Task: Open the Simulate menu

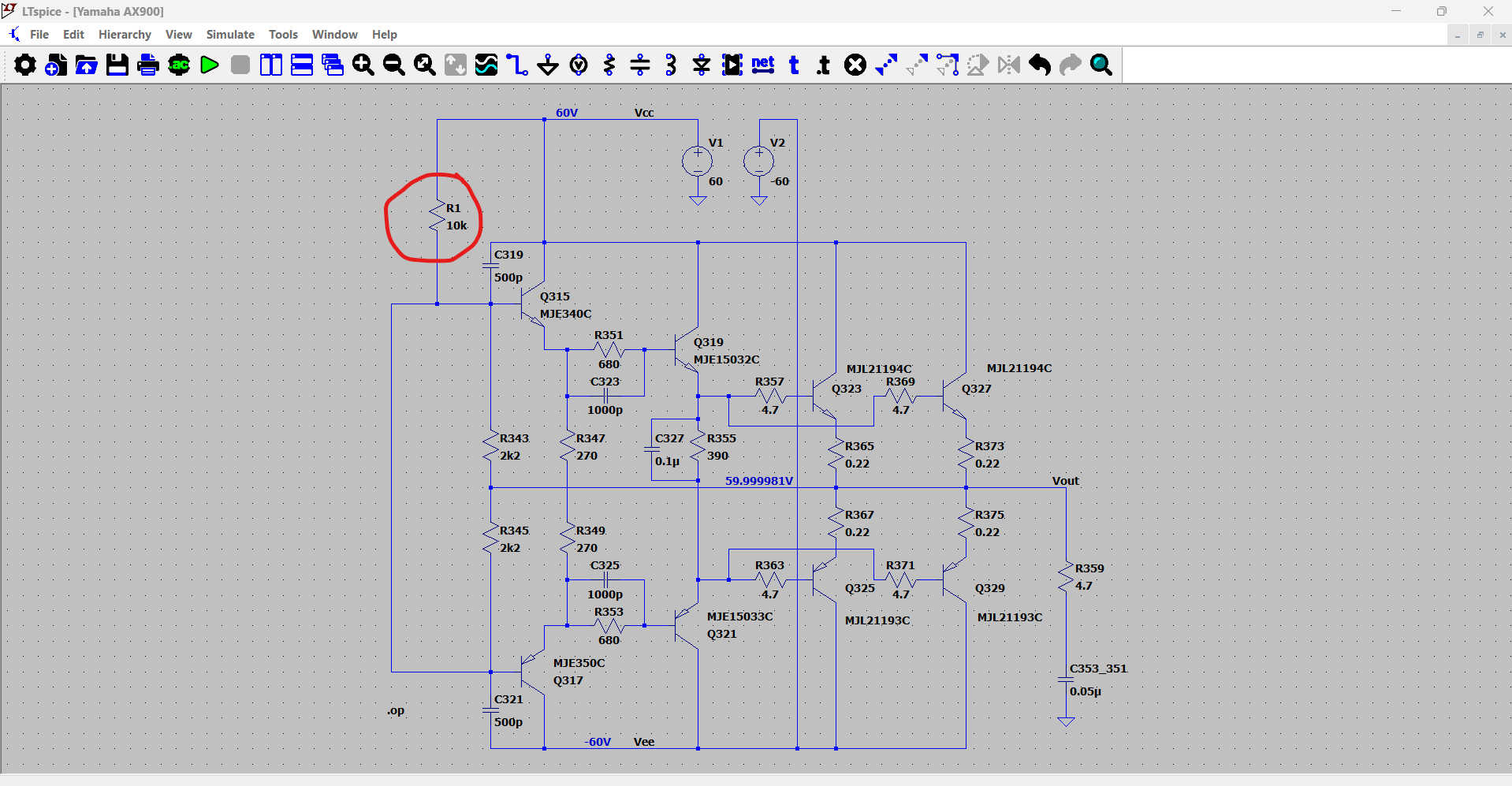Action: click(x=230, y=35)
